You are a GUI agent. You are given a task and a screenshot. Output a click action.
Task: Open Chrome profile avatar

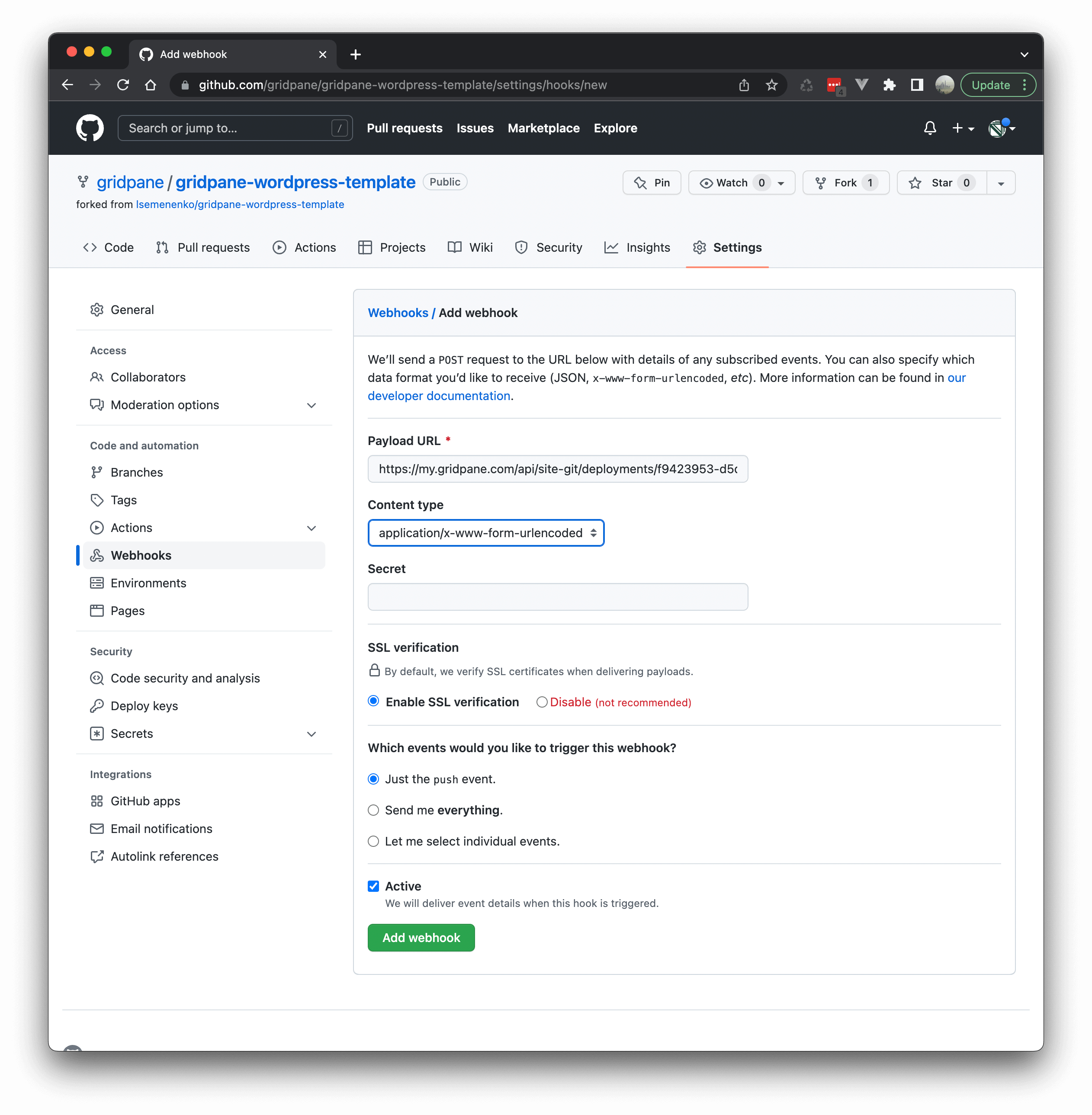tap(944, 85)
